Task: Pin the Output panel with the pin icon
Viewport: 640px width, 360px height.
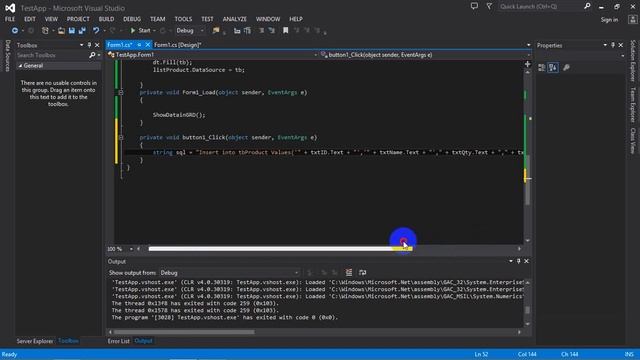Action: (x=519, y=261)
